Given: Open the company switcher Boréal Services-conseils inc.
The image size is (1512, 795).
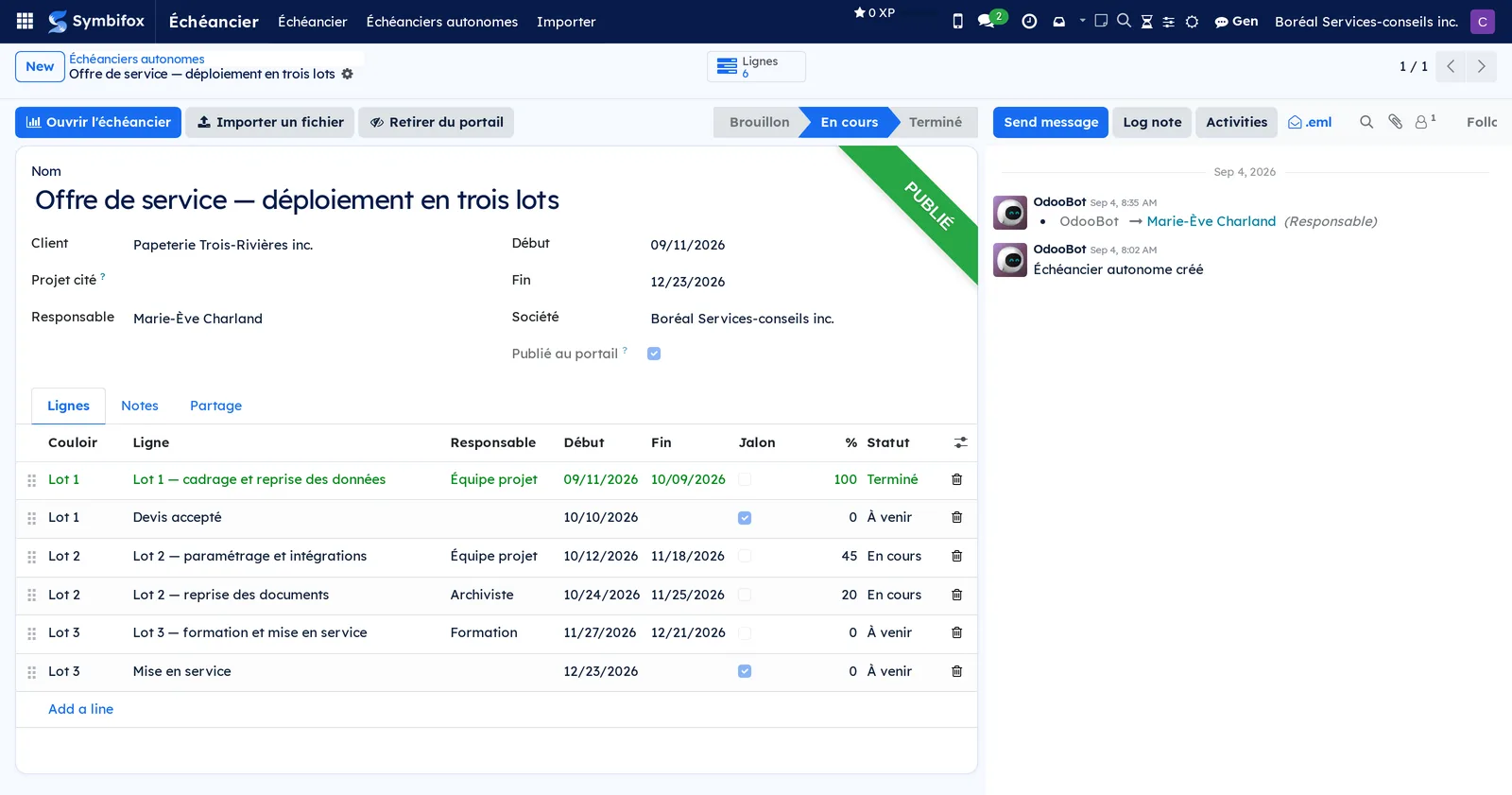Looking at the screenshot, I should pyautogui.click(x=1366, y=21).
